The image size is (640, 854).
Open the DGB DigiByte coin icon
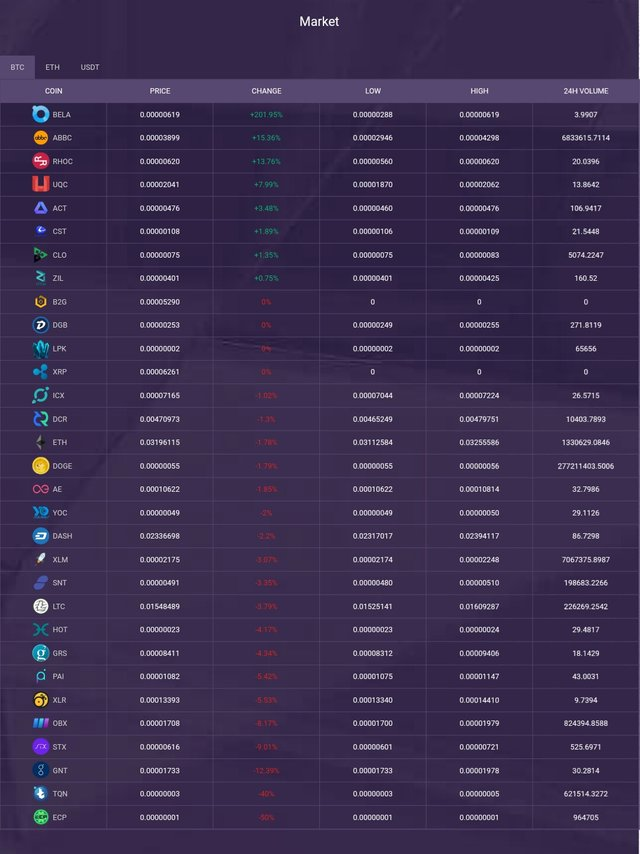click(x=41, y=325)
